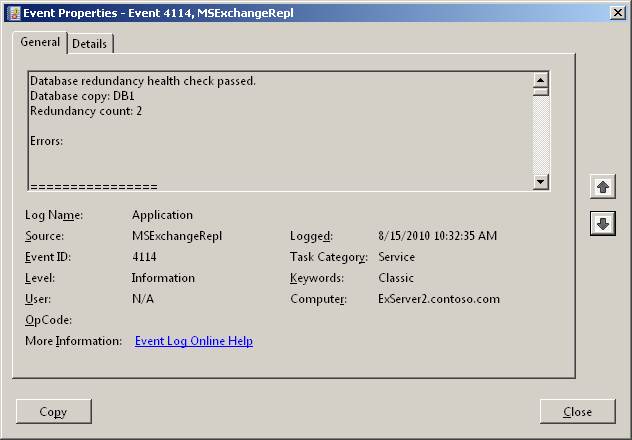Click the Event ID value 4114

tap(144, 257)
